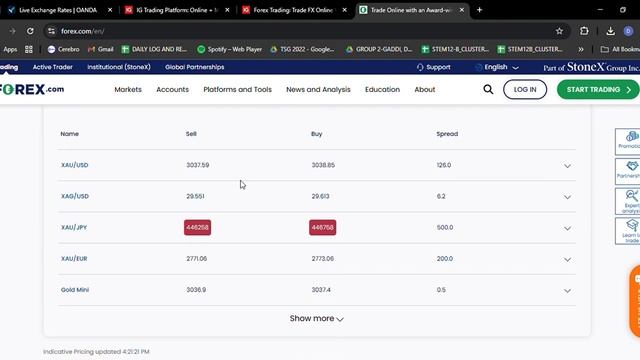
Task: Open the Platforms and Tools menu
Action: 238,89
